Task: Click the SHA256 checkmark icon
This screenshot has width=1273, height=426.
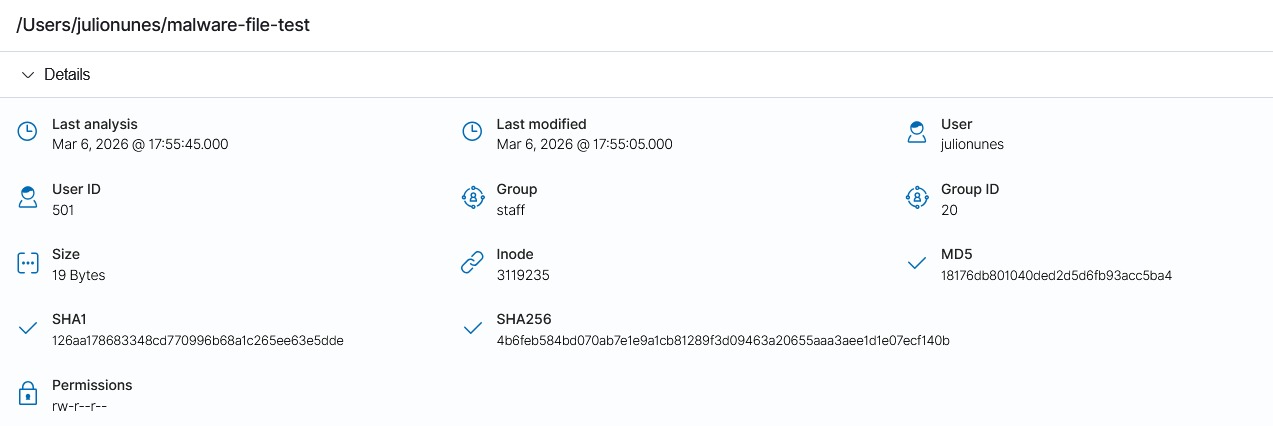Action: click(x=472, y=328)
